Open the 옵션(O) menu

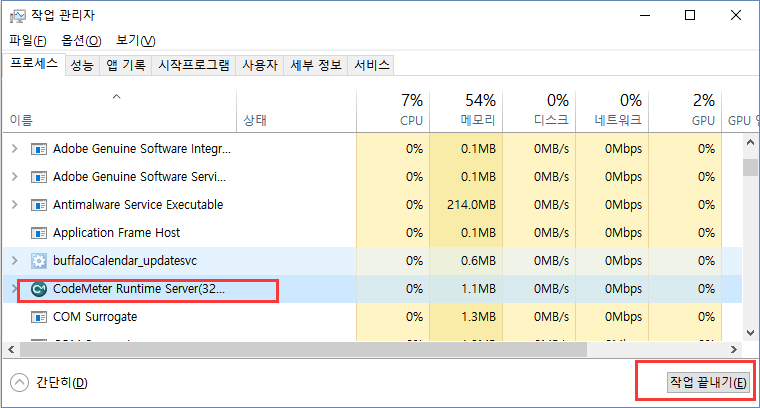pyautogui.click(x=81, y=41)
